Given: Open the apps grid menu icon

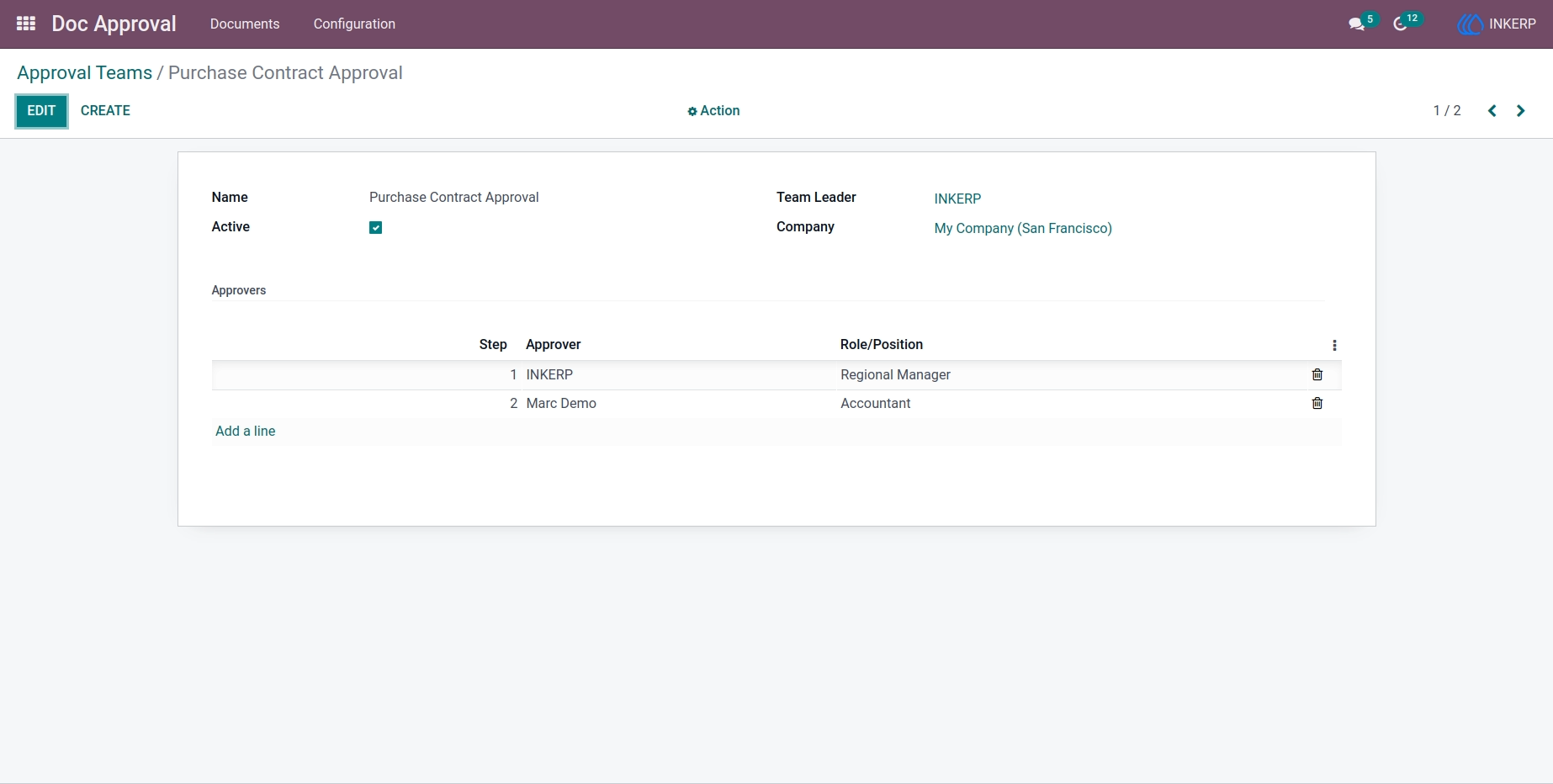Looking at the screenshot, I should click(26, 24).
